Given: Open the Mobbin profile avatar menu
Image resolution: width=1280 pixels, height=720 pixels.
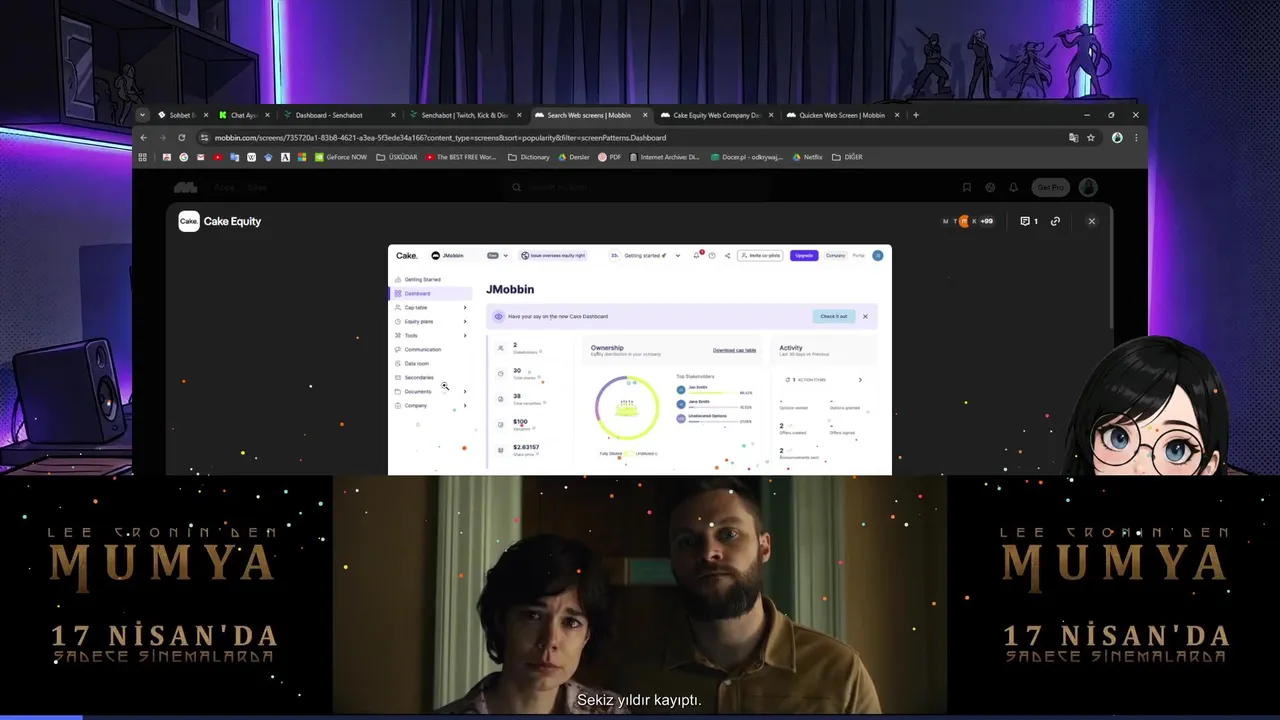Looking at the screenshot, I should point(1088,187).
